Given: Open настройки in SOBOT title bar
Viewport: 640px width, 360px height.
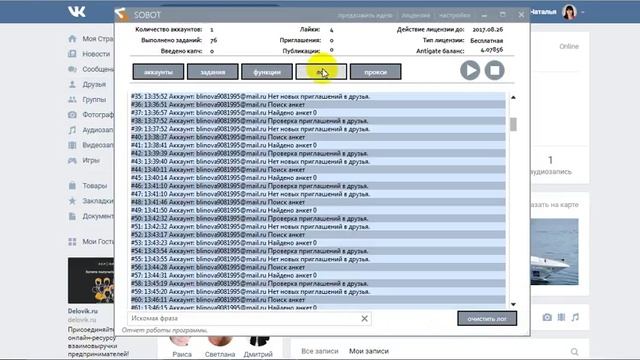Looking at the screenshot, I should 455,16.
